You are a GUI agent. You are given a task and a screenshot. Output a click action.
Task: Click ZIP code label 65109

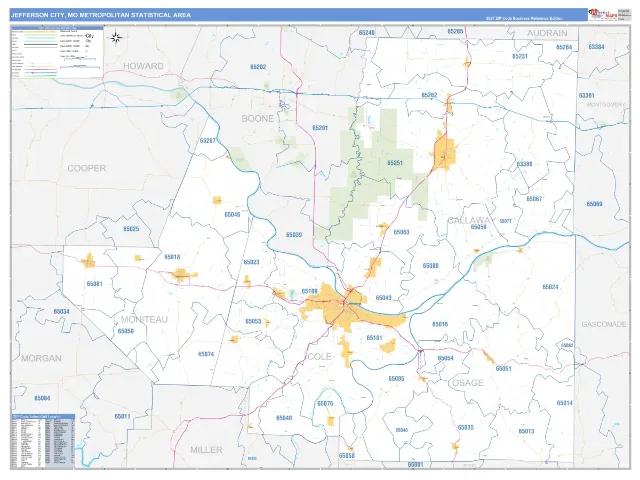(x=309, y=291)
